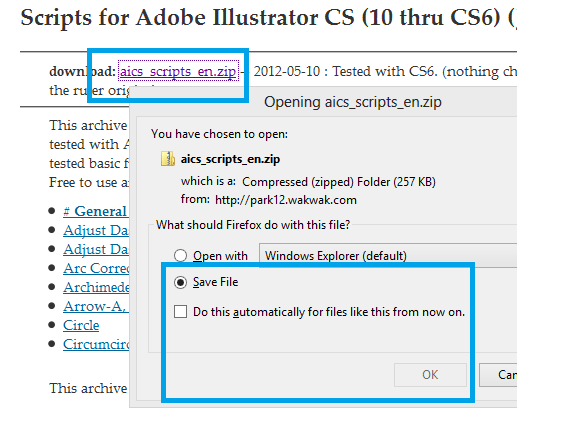
Task: Open the Windows Explorer (default) dropdown
Action: (388, 255)
